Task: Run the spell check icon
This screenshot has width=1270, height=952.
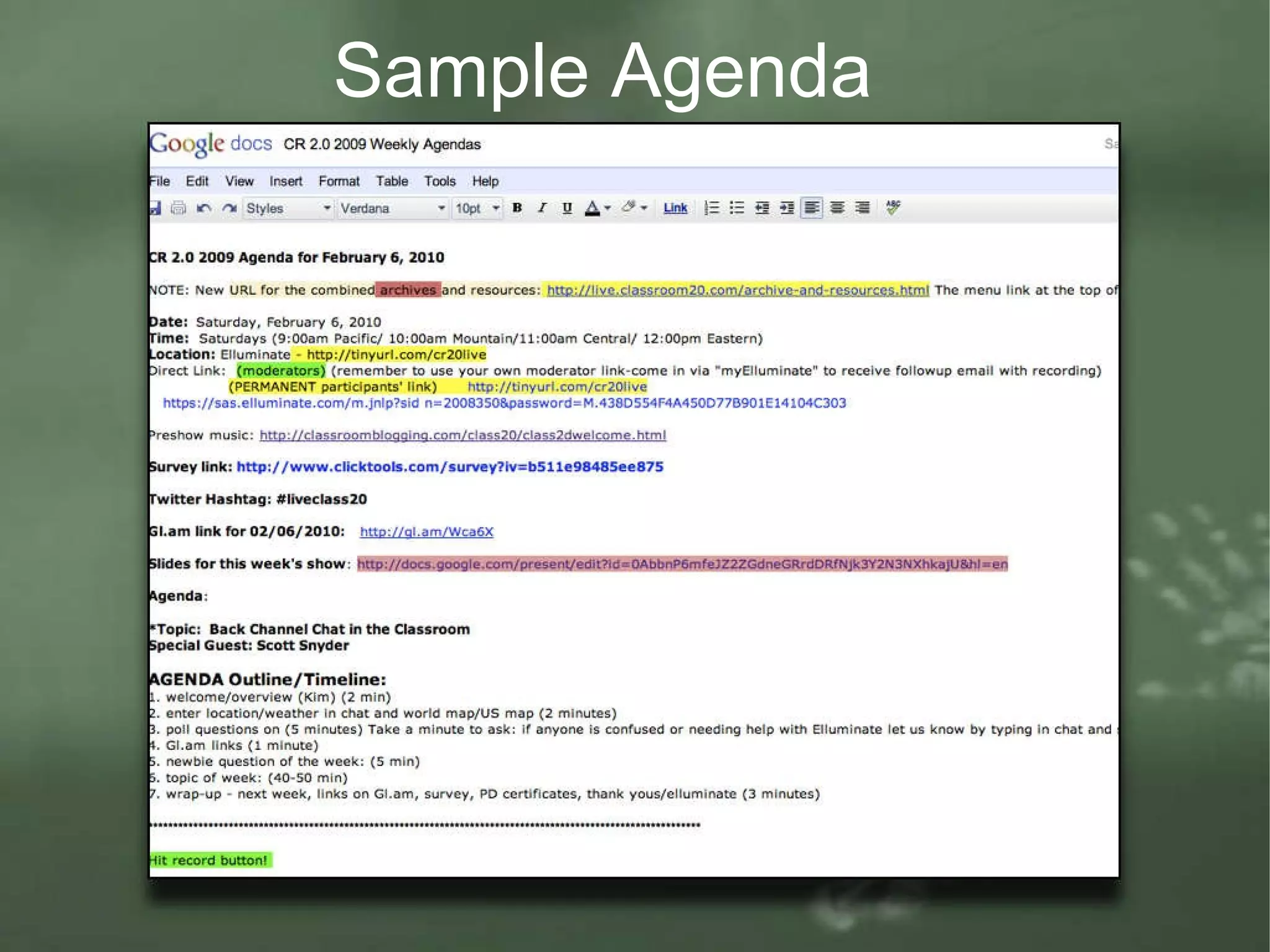Action: tap(893, 208)
